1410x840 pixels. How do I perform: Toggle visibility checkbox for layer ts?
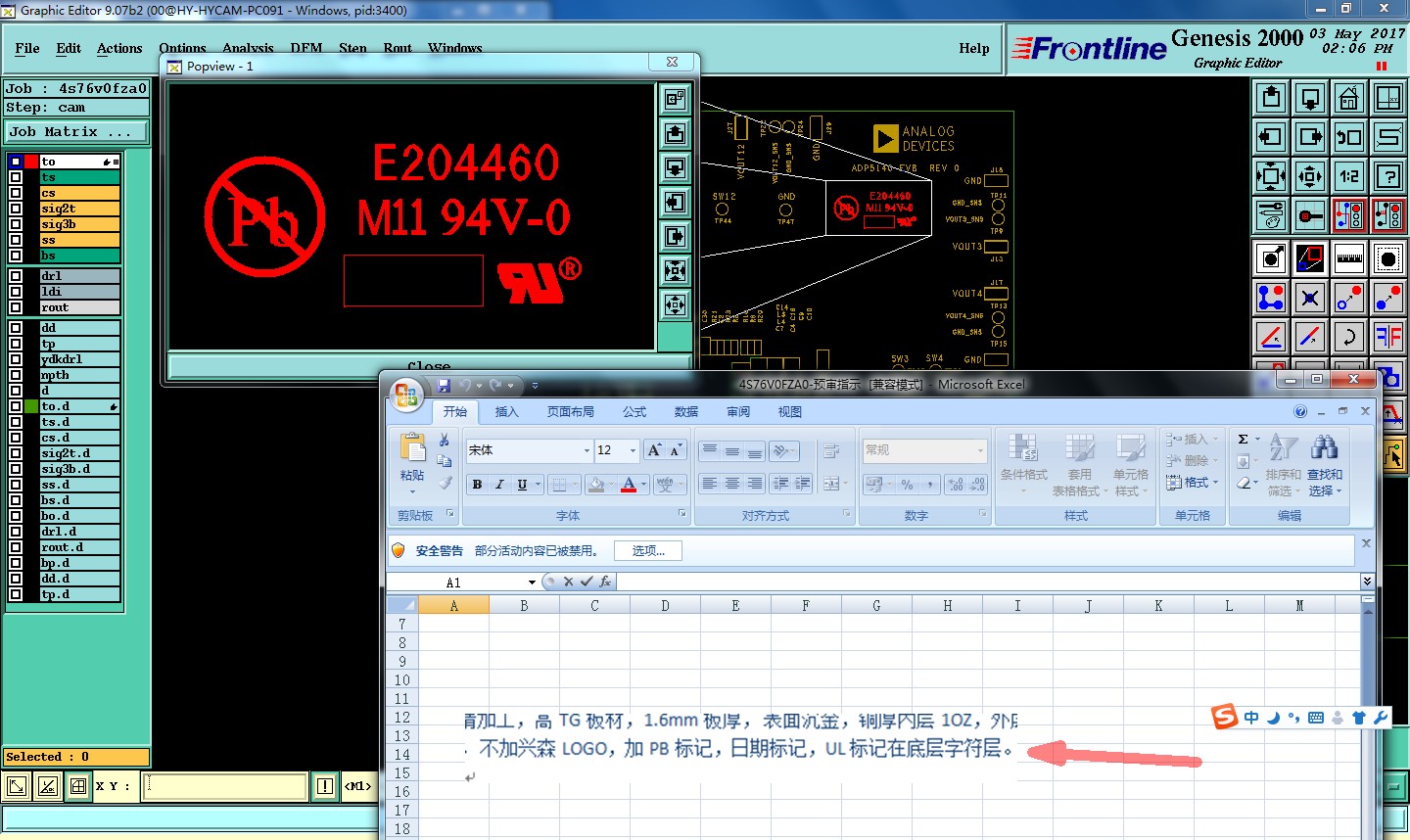point(16,177)
